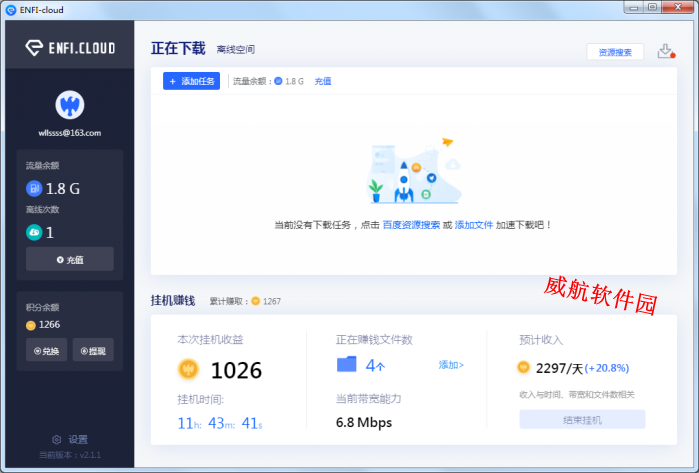Open 资源搜索 resource search button

tap(615, 52)
